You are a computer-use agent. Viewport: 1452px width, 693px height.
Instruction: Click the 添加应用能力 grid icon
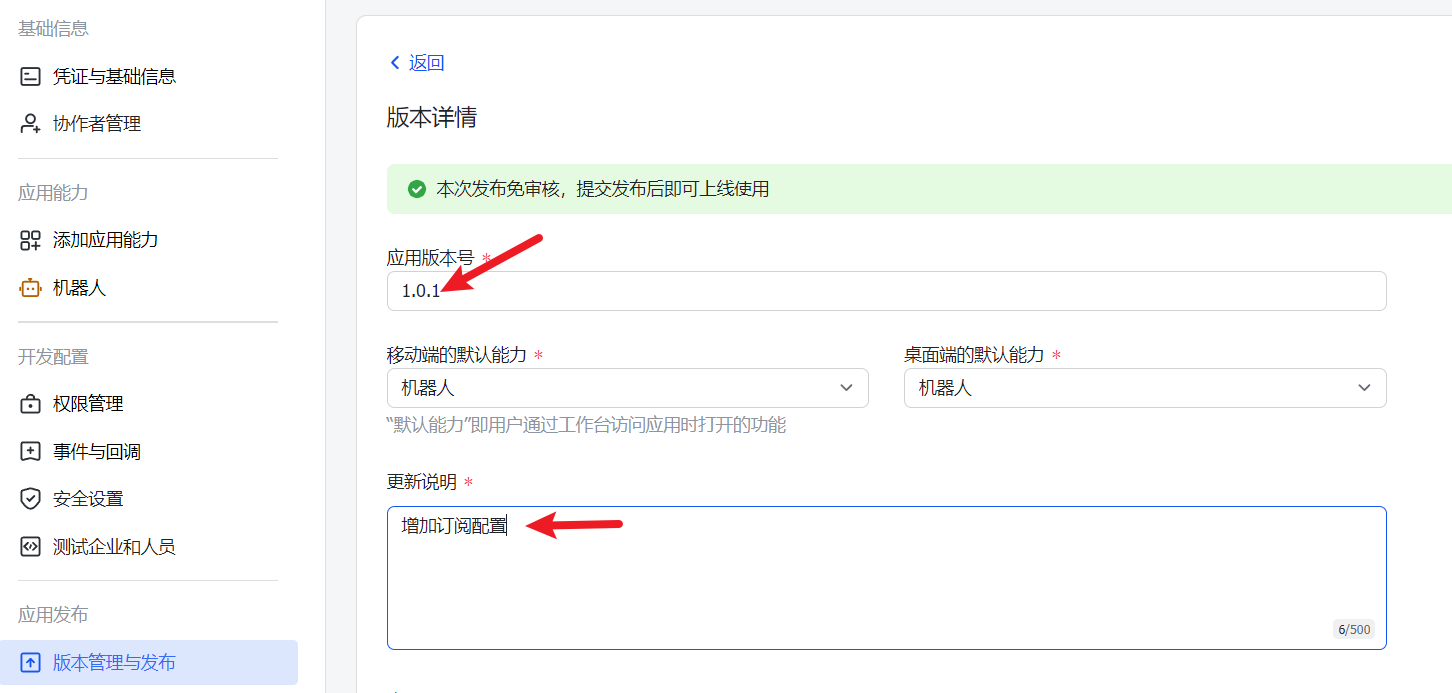pos(30,240)
